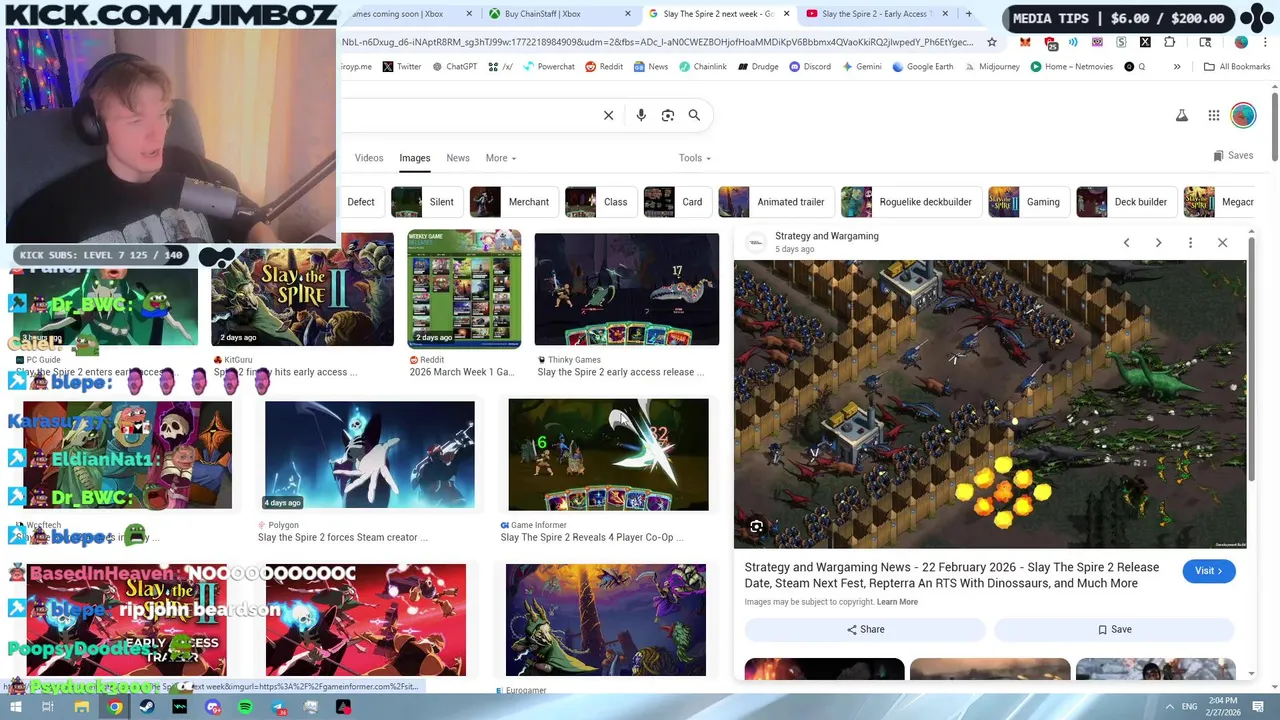This screenshot has width=1280, height=720.
Task: Open Chrome extensions puzzle icon
Action: point(1170,42)
